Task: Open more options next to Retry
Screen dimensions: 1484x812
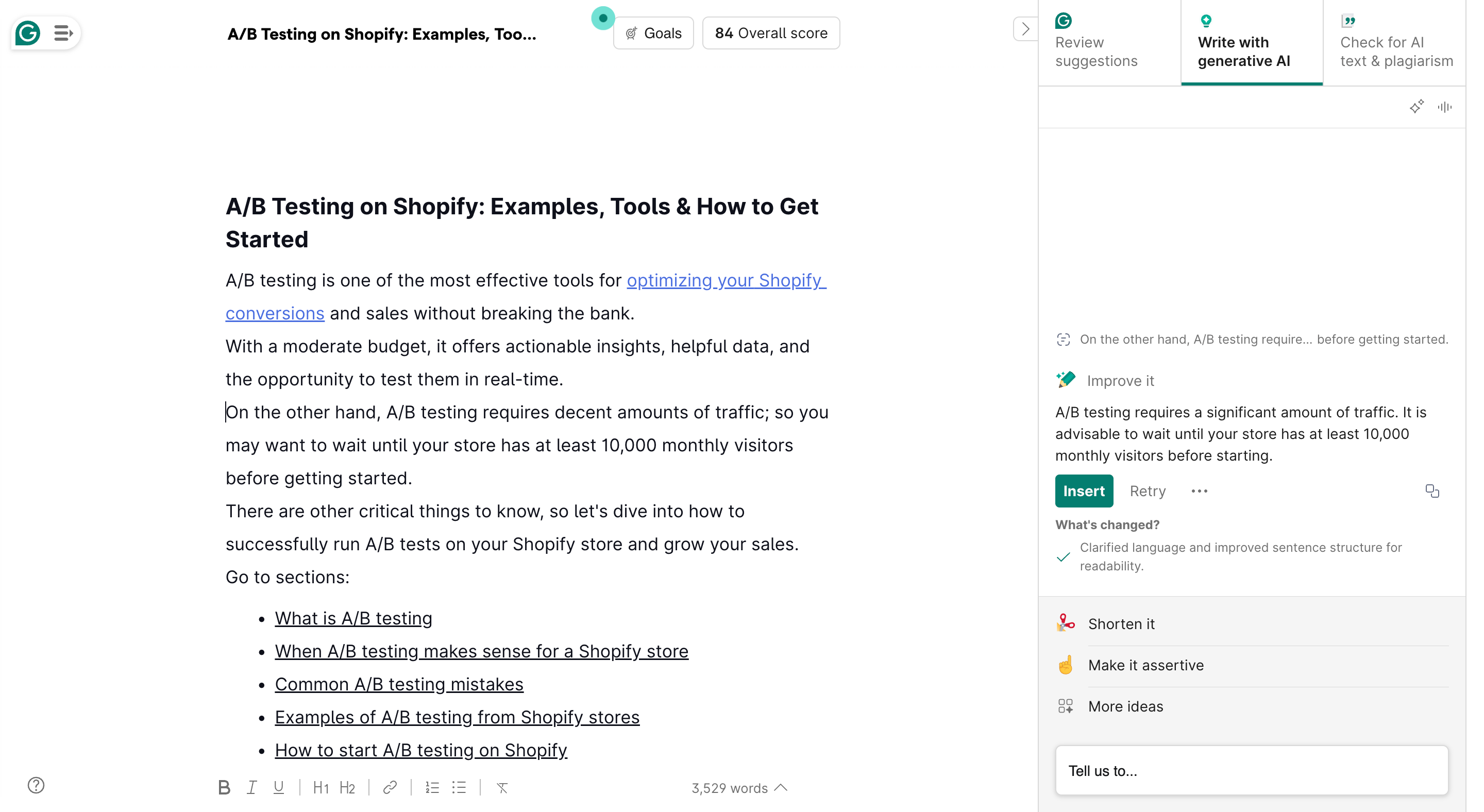Action: coord(1200,491)
